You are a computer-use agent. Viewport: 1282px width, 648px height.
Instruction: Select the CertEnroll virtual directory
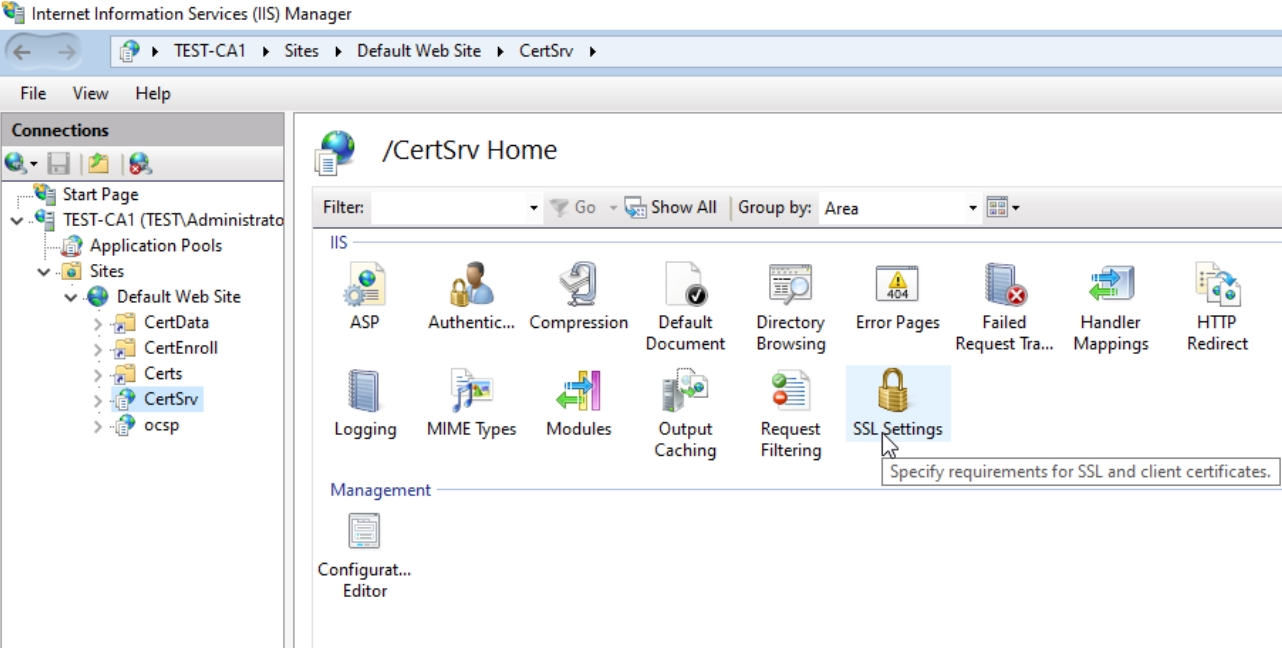180,348
